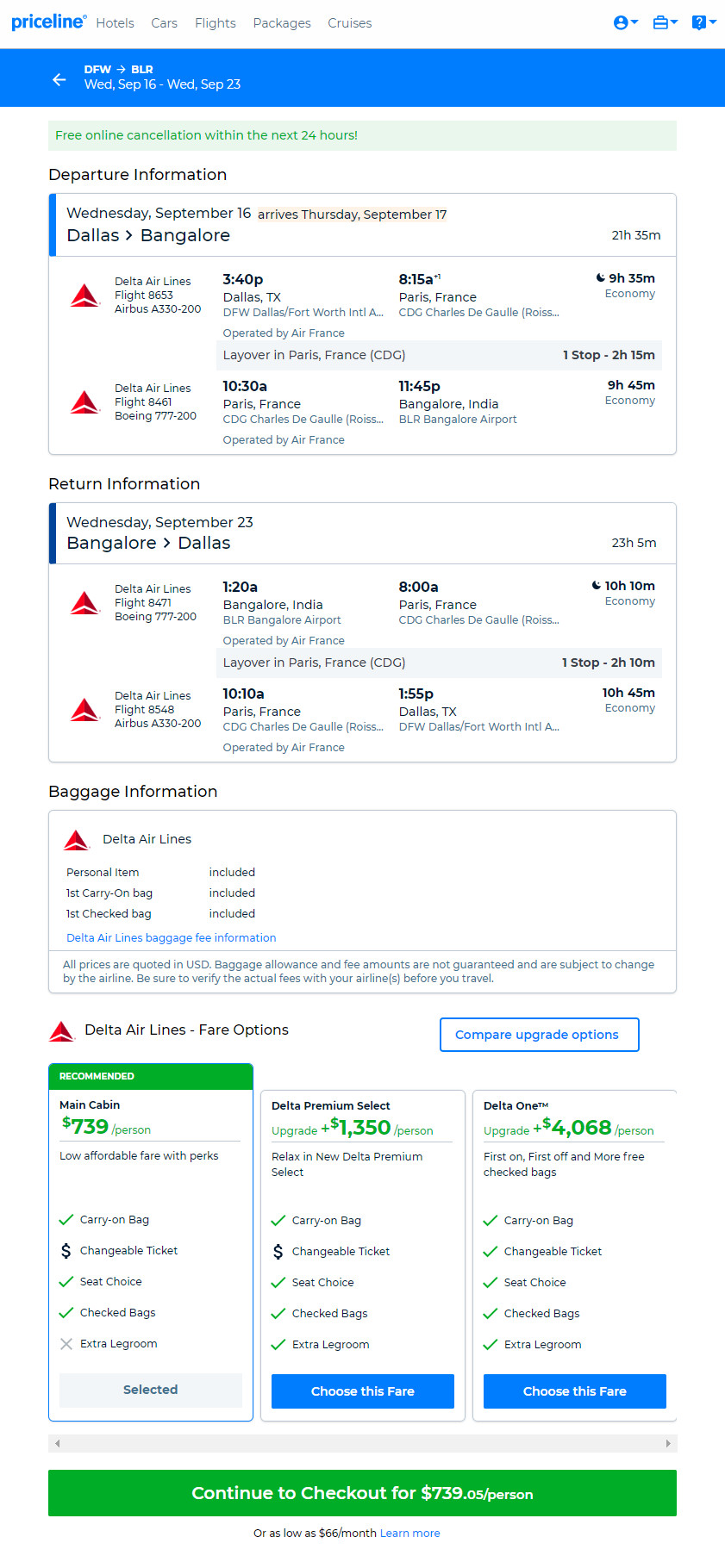
Task: Click the 1:55p Dallas arrival time
Action: pos(416,694)
